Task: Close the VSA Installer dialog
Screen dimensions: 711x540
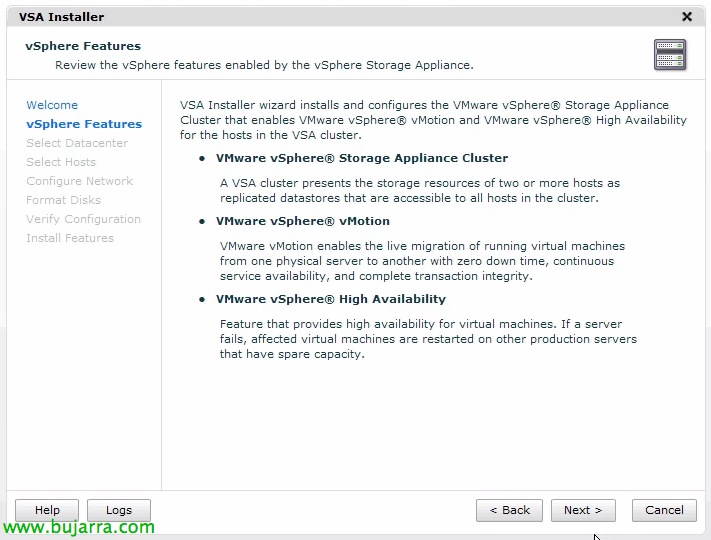Action: (x=687, y=17)
